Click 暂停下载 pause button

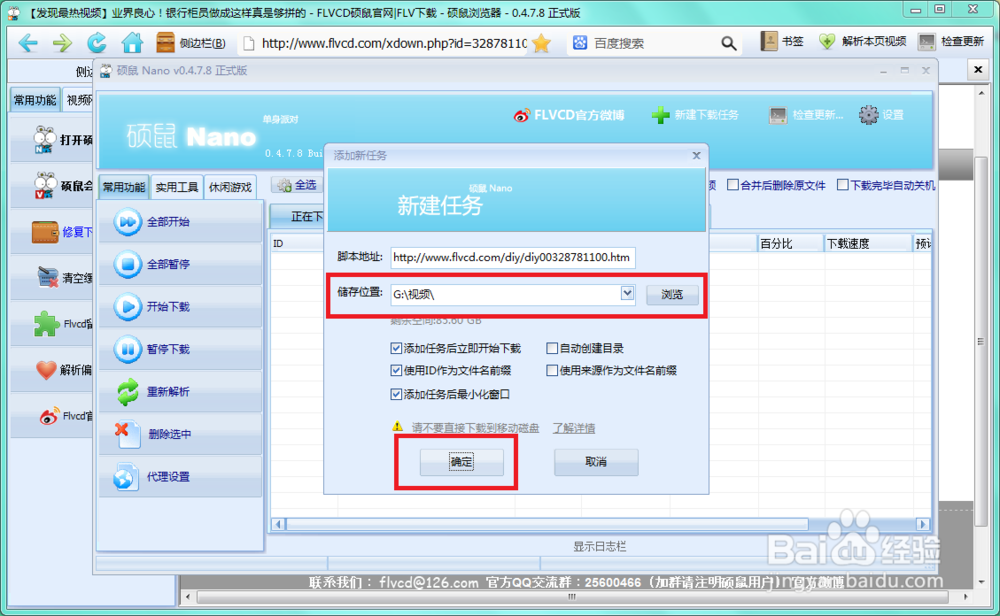(180, 349)
